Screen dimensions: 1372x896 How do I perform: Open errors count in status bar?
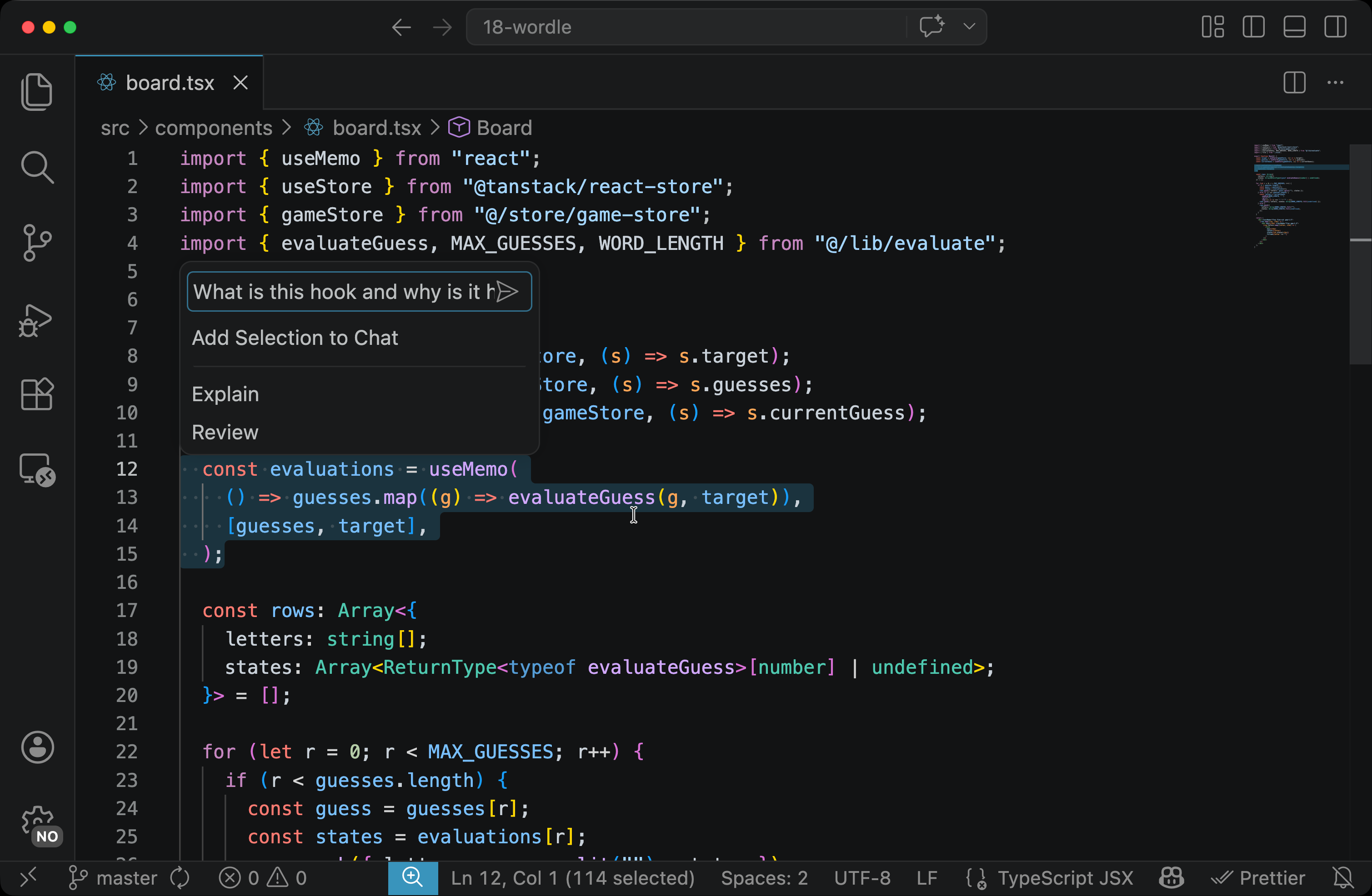[239, 878]
